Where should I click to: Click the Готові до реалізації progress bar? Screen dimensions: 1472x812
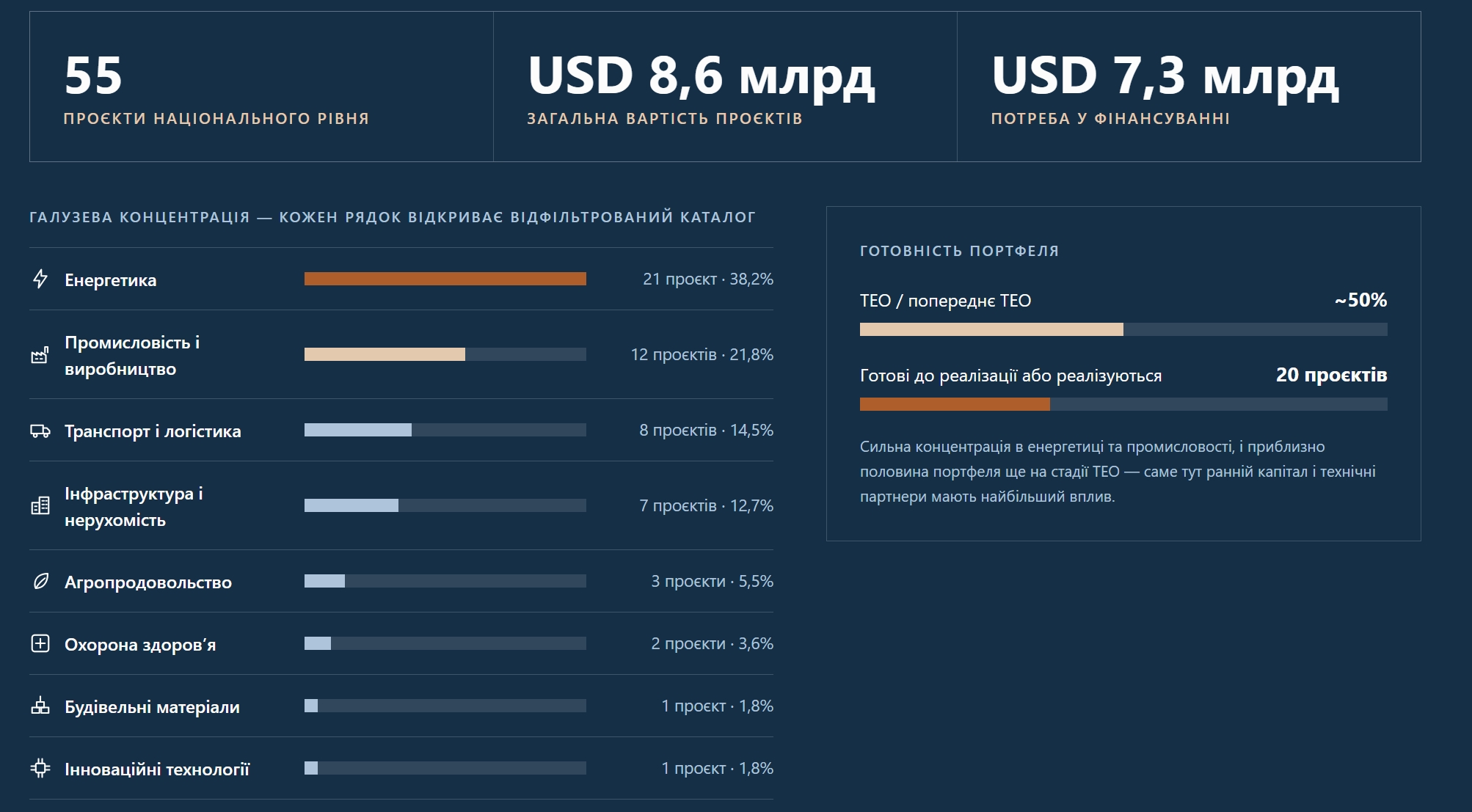coord(1123,404)
